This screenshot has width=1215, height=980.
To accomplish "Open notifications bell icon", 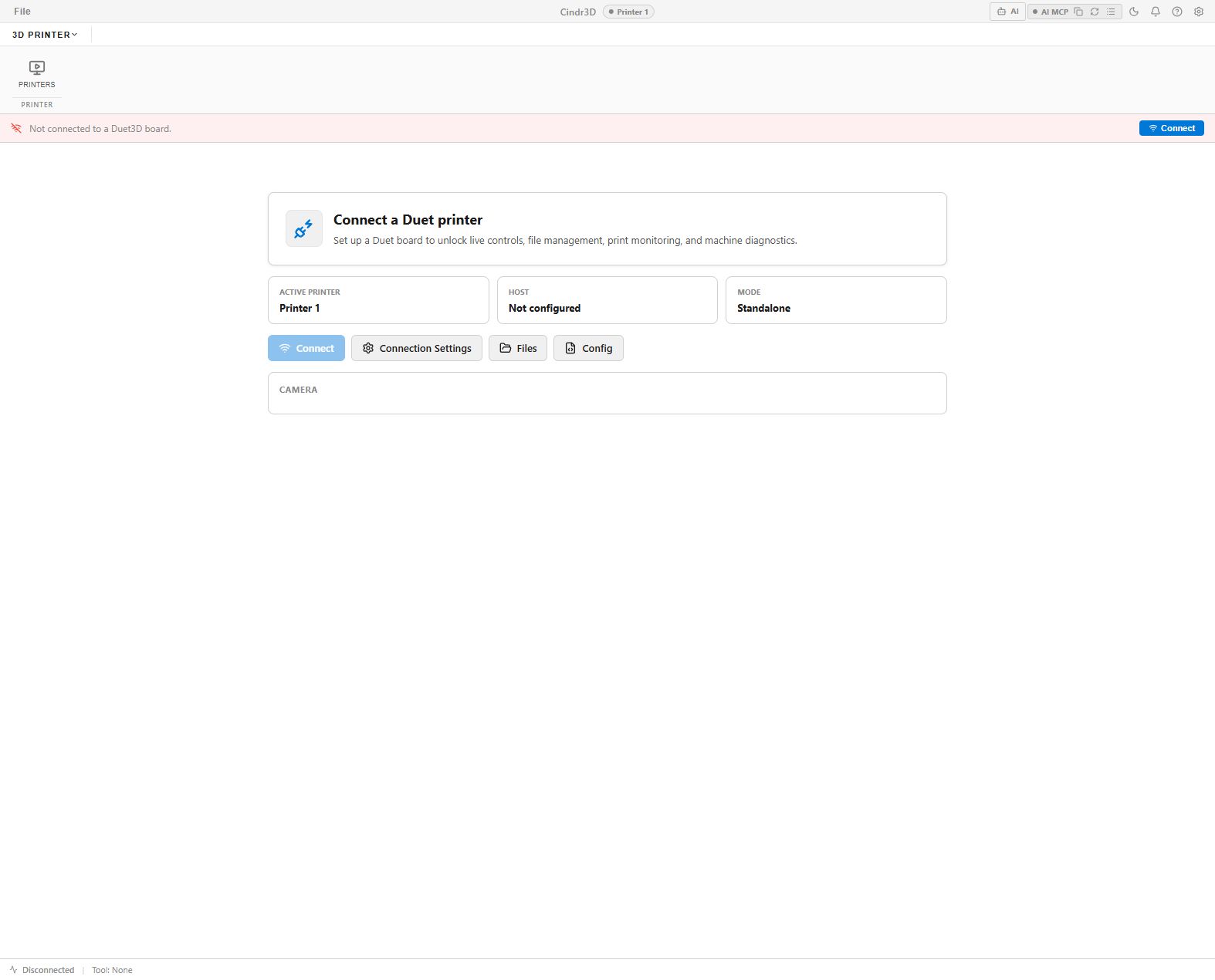I will tap(1156, 12).
